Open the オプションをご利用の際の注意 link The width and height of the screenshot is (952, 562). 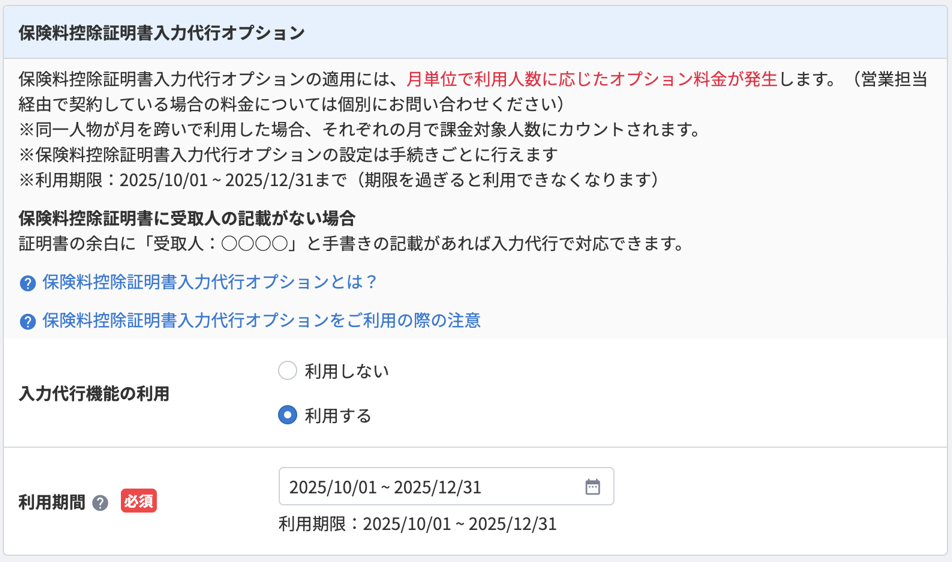tap(261, 320)
